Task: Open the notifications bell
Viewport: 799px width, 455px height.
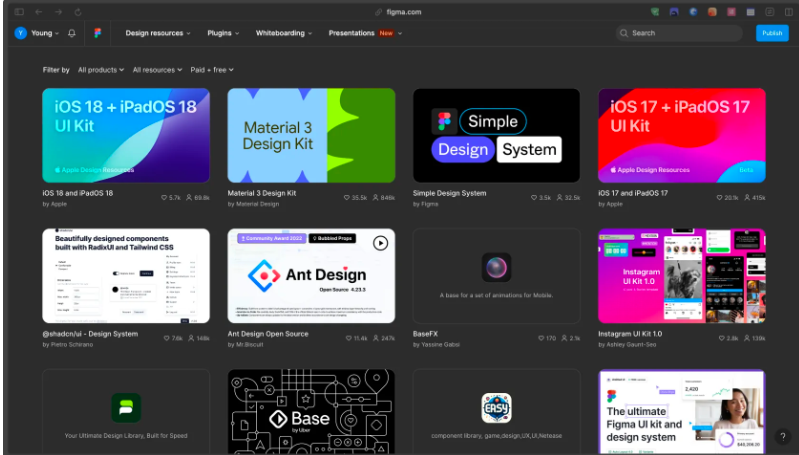Action: point(72,33)
